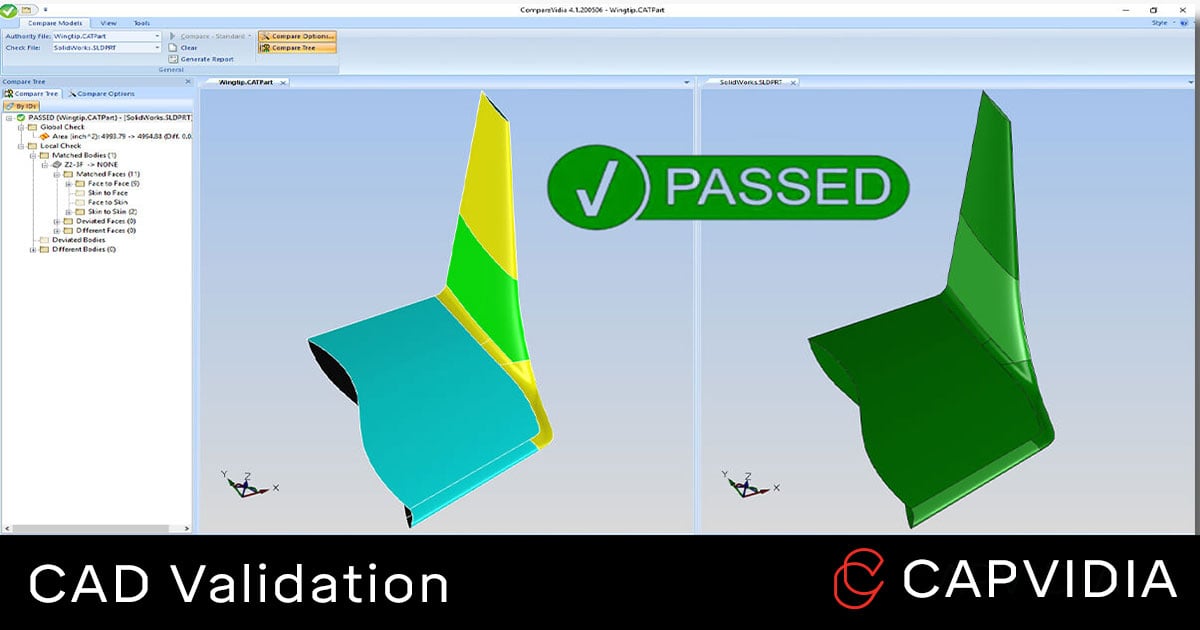The width and height of the screenshot is (1200, 630).
Task: Select the Area difference icon under Global Check
Action: click(x=44, y=135)
